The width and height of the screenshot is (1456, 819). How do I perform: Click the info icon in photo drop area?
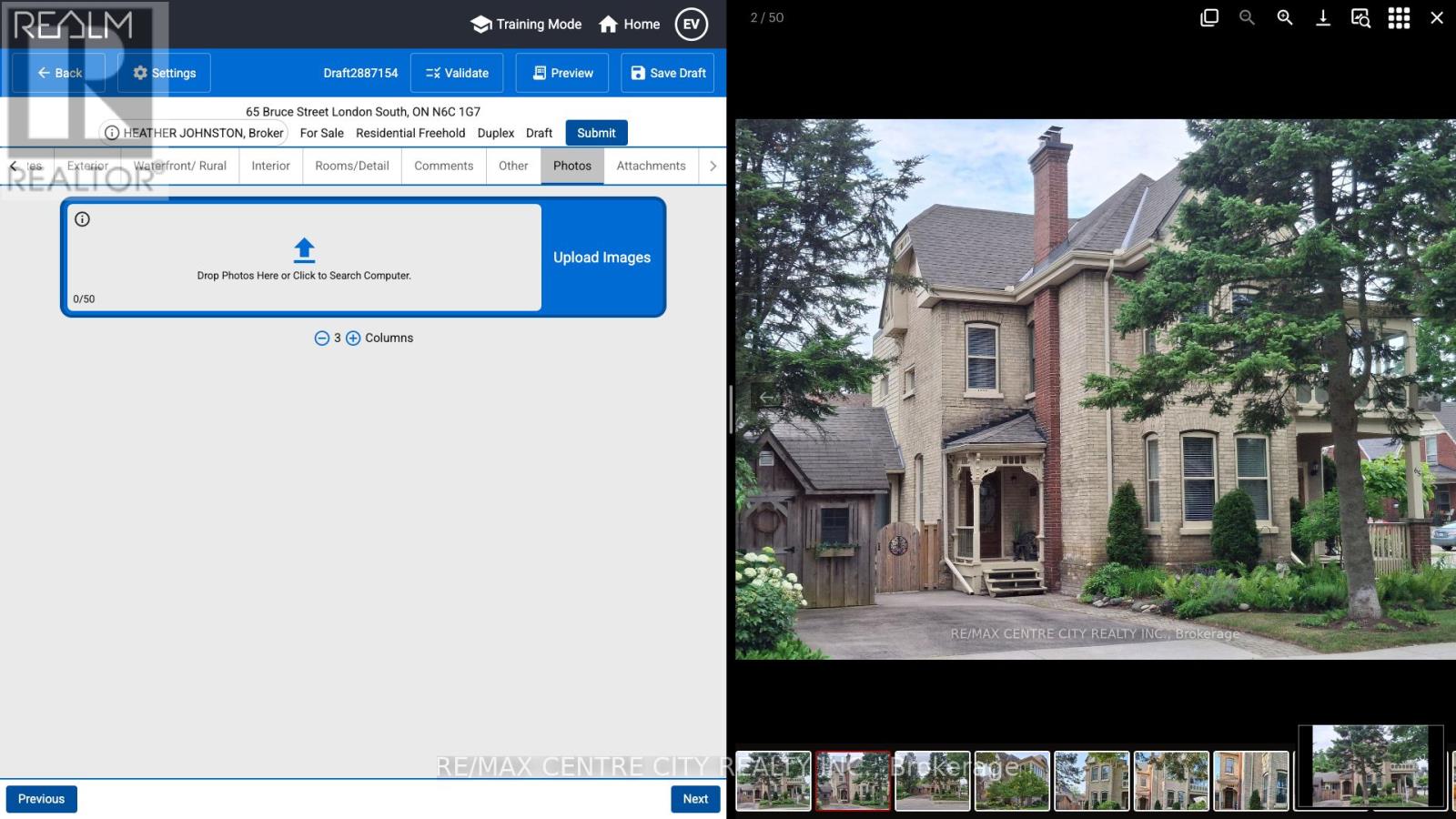(x=82, y=219)
